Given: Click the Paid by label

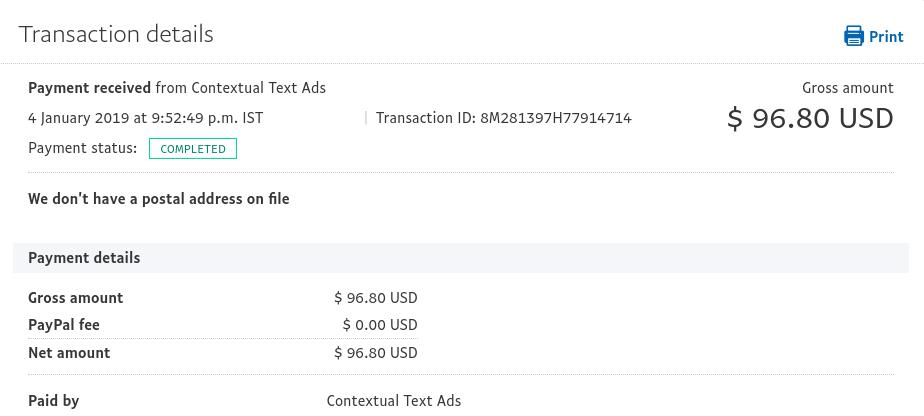Looking at the screenshot, I should pyautogui.click(x=54, y=401).
